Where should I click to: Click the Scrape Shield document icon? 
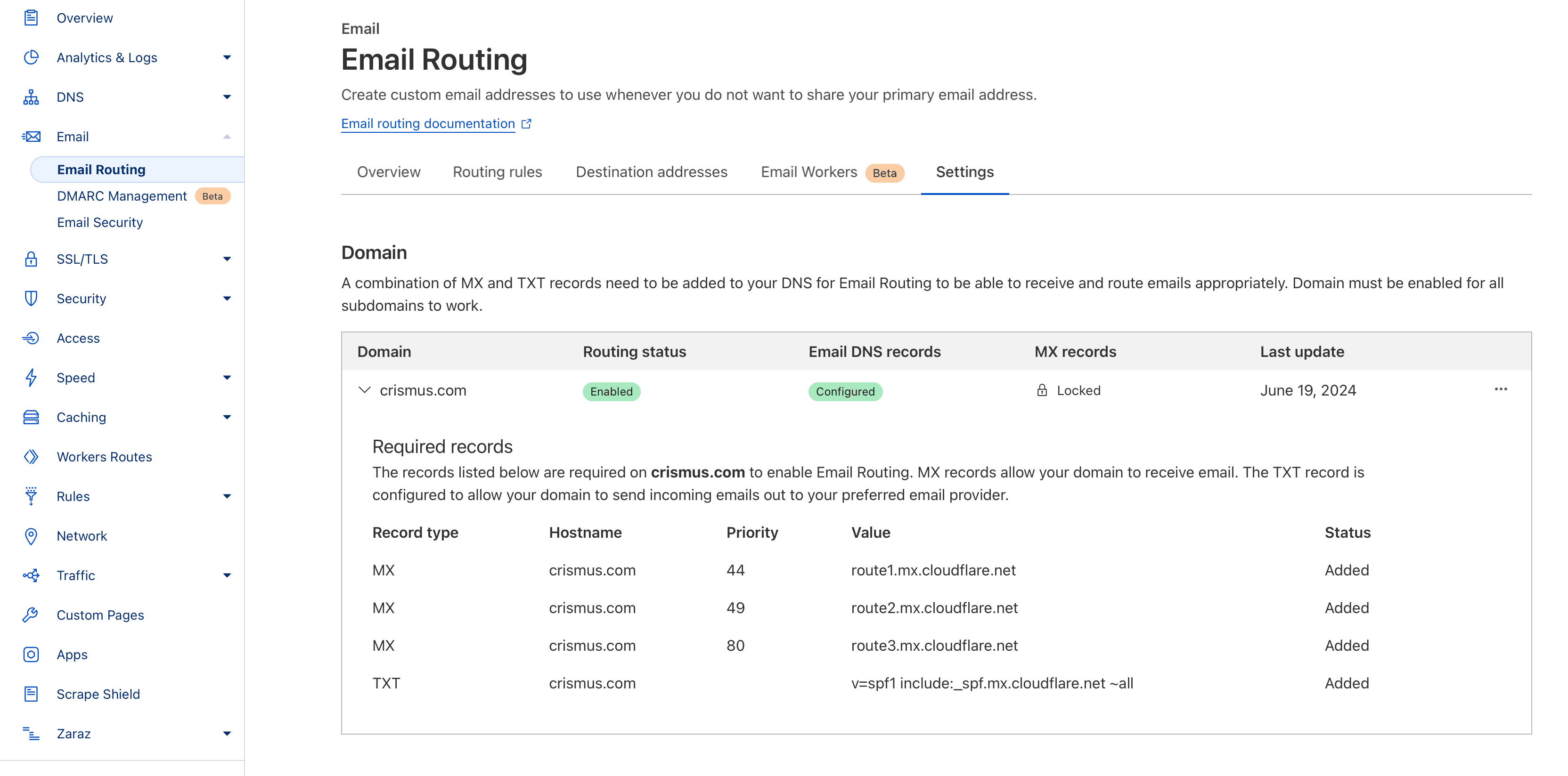click(31, 694)
